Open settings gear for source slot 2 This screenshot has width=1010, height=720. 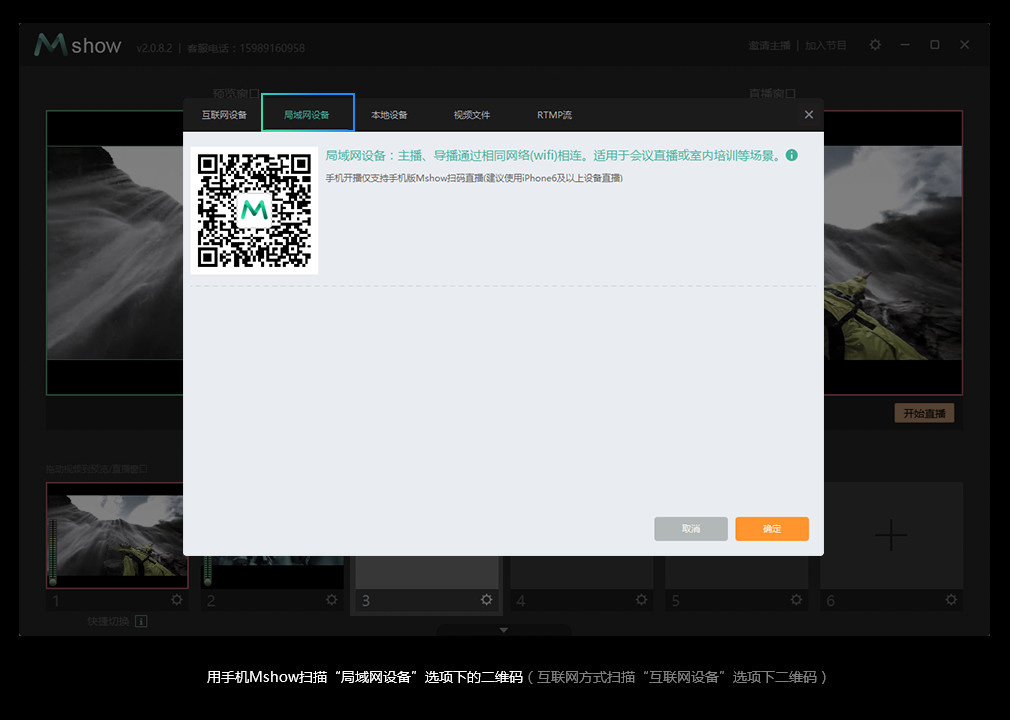[x=331, y=600]
